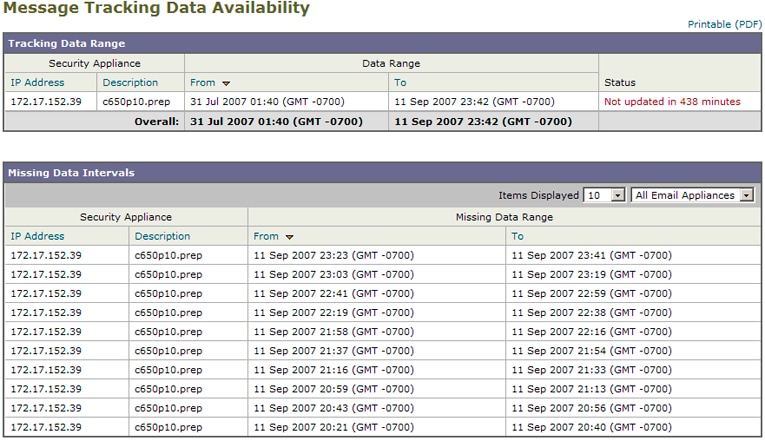Sort Tracking Data Range by From column

click(x=202, y=82)
